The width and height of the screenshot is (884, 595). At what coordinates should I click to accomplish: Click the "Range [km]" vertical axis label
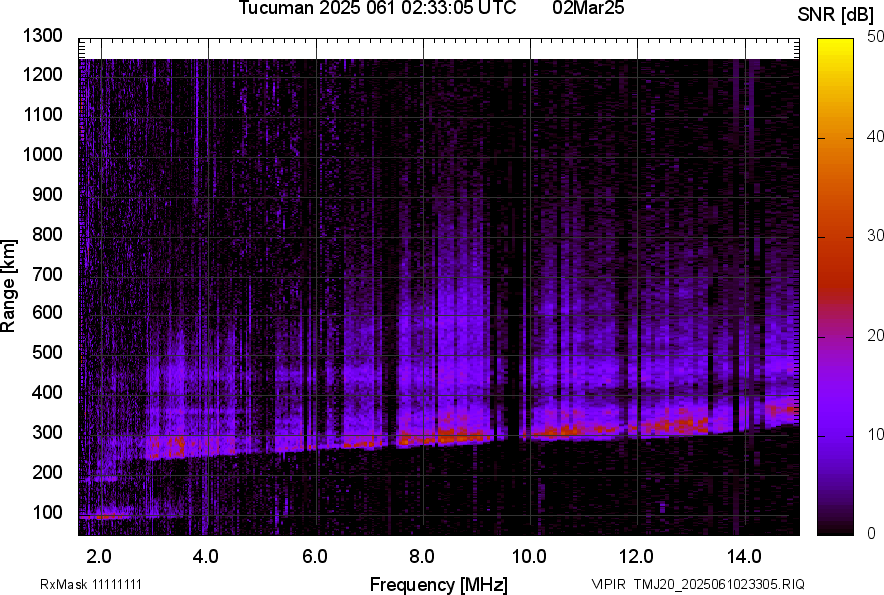pyautogui.click(x=9, y=286)
